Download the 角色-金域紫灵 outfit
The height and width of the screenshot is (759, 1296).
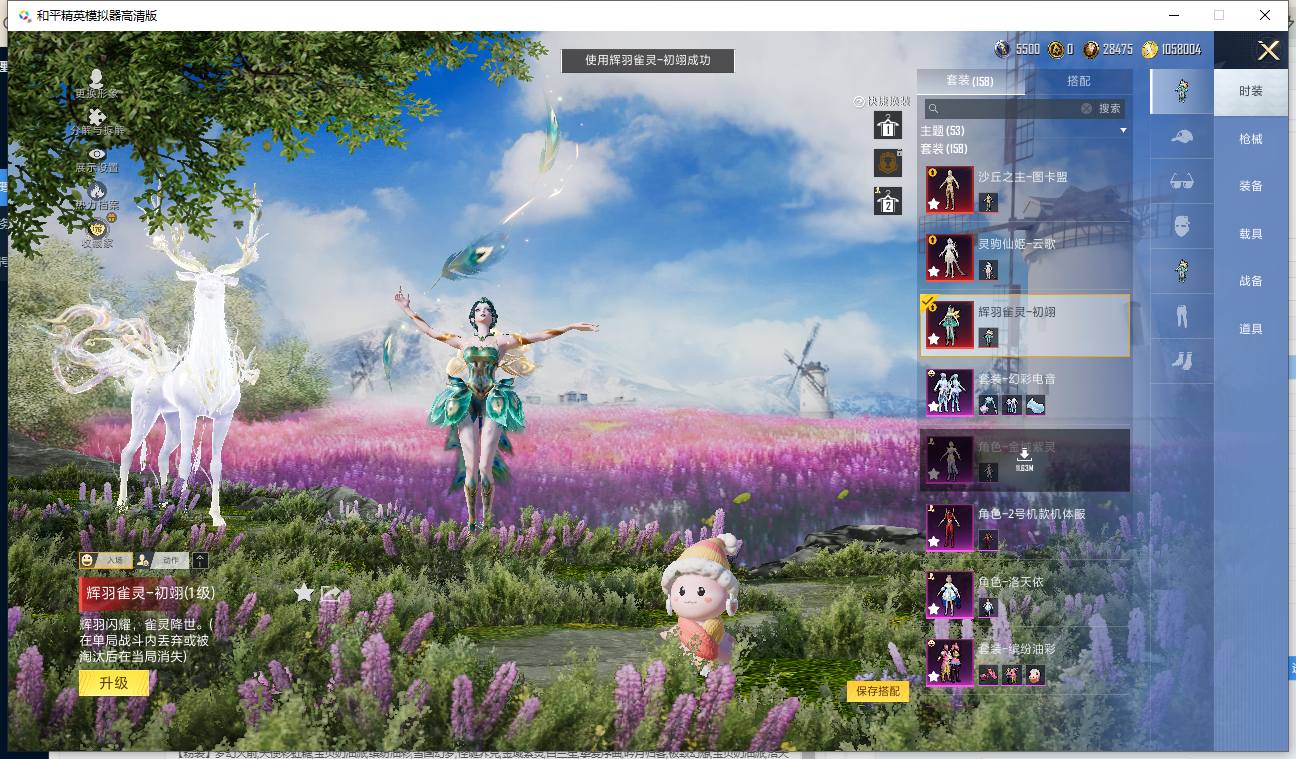[1024, 458]
